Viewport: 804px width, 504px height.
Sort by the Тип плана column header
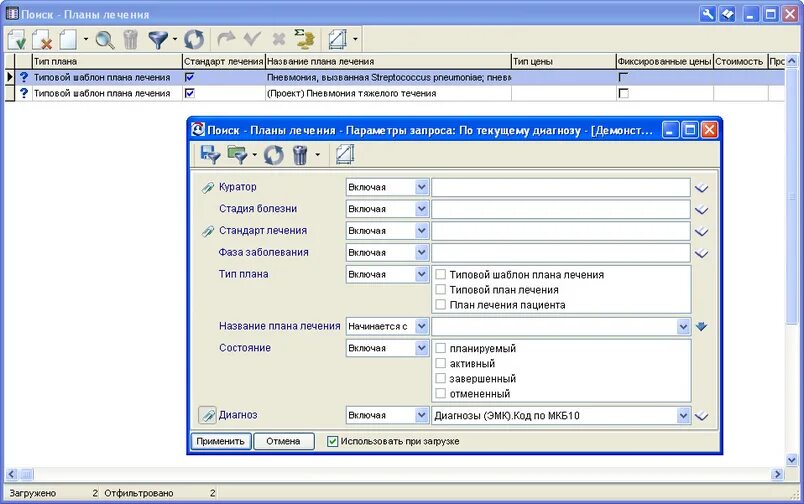coord(107,61)
